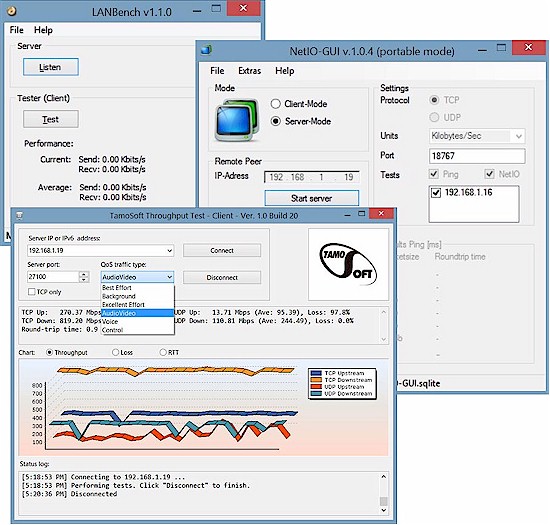
Task: Open NetIO-GUI Help menu
Action: (x=284, y=71)
